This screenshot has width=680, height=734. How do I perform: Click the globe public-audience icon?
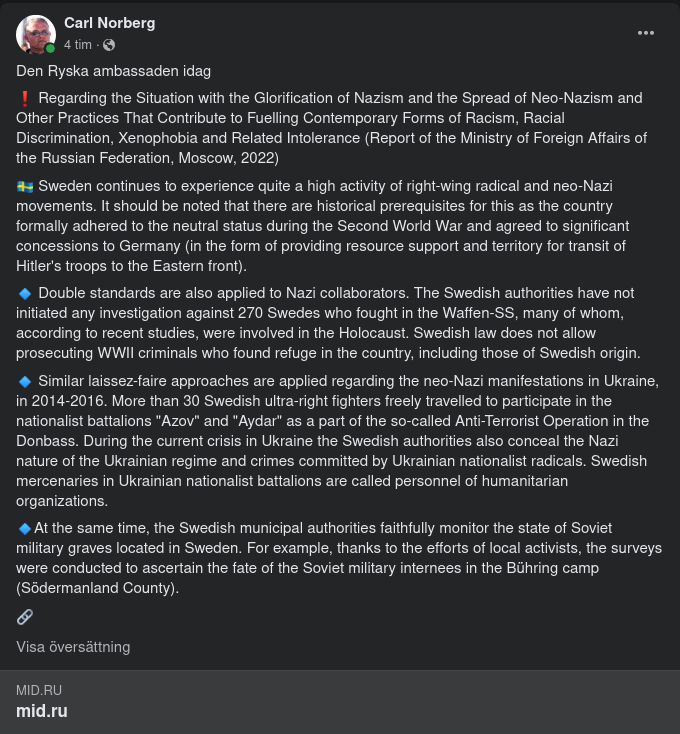click(x=109, y=45)
